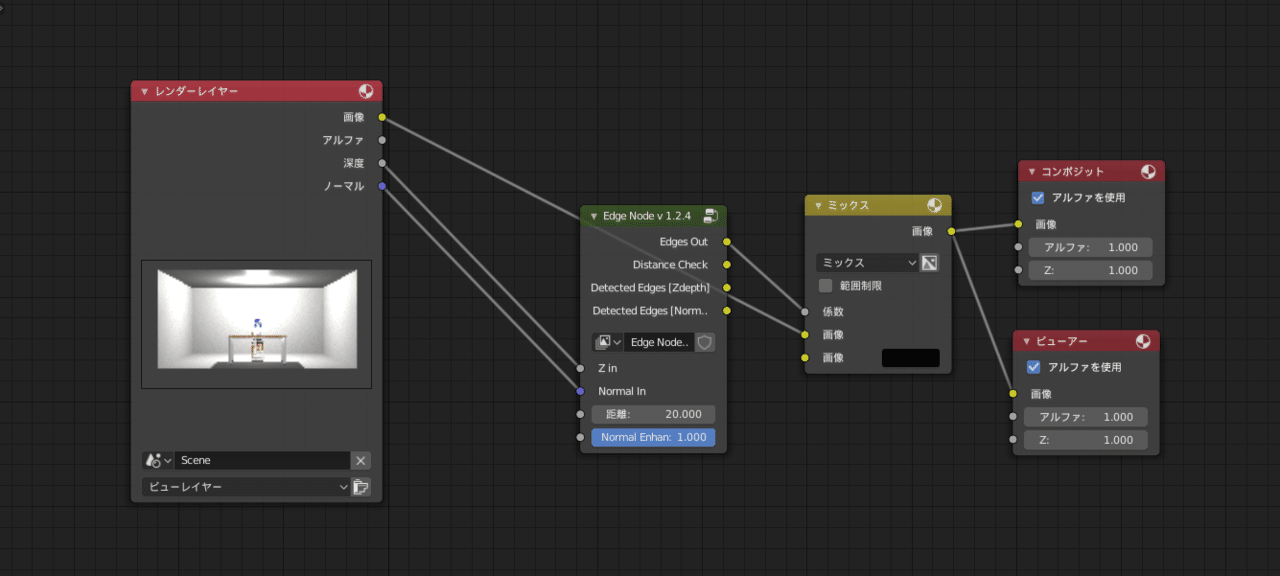1280x576 pixels.
Task: Click node group icon in Edge Node header
Action: (x=710, y=215)
